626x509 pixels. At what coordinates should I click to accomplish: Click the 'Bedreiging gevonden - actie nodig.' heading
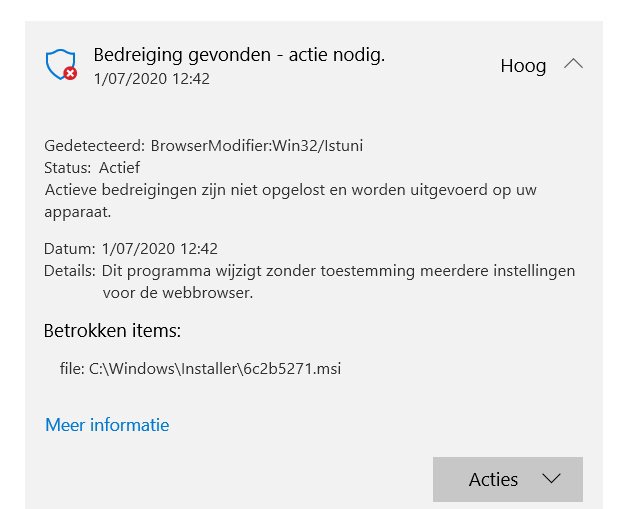click(239, 55)
